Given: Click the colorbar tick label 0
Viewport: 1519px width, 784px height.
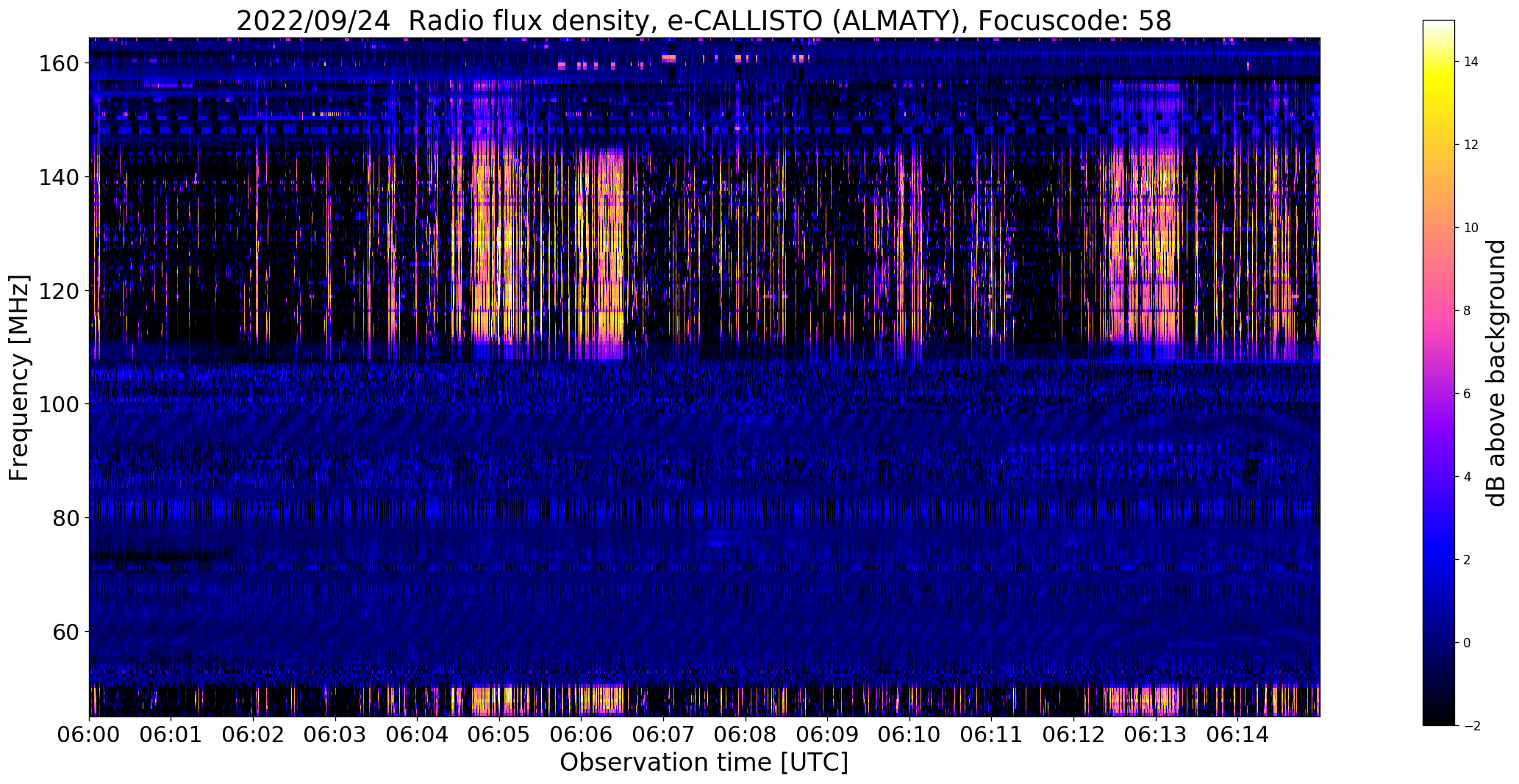Looking at the screenshot, I should pos(1468,643).
